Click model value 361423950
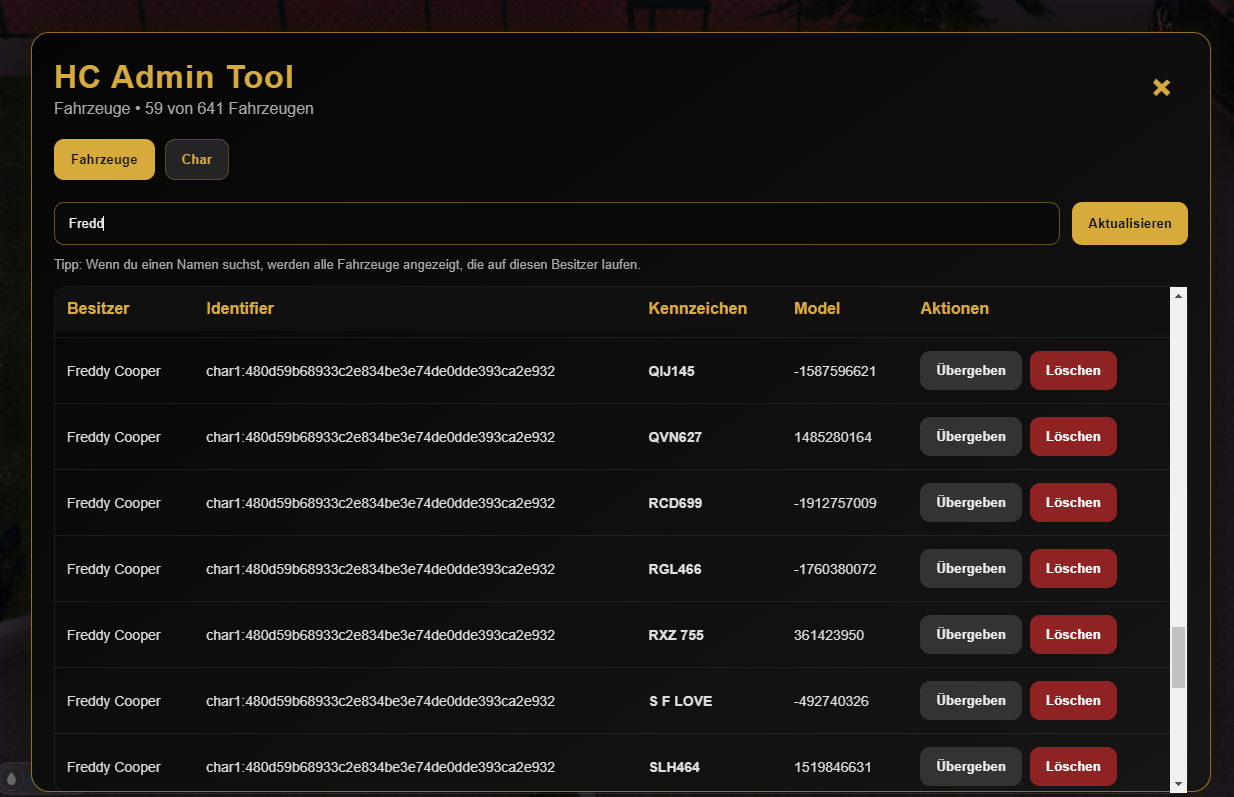Screen dimensions: 1234x797 pos(829,635)
